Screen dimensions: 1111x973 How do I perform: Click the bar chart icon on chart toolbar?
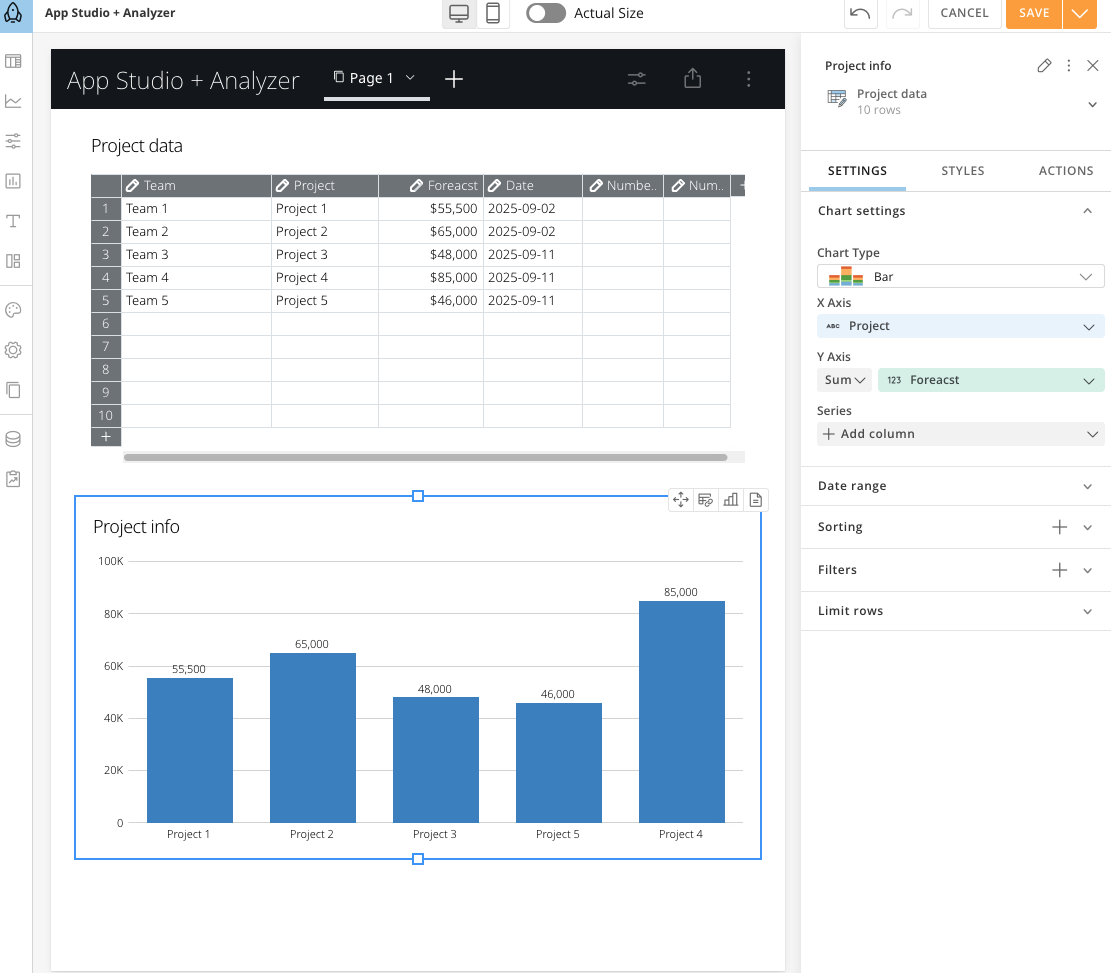pyautogui.click(x=731, y=500)
